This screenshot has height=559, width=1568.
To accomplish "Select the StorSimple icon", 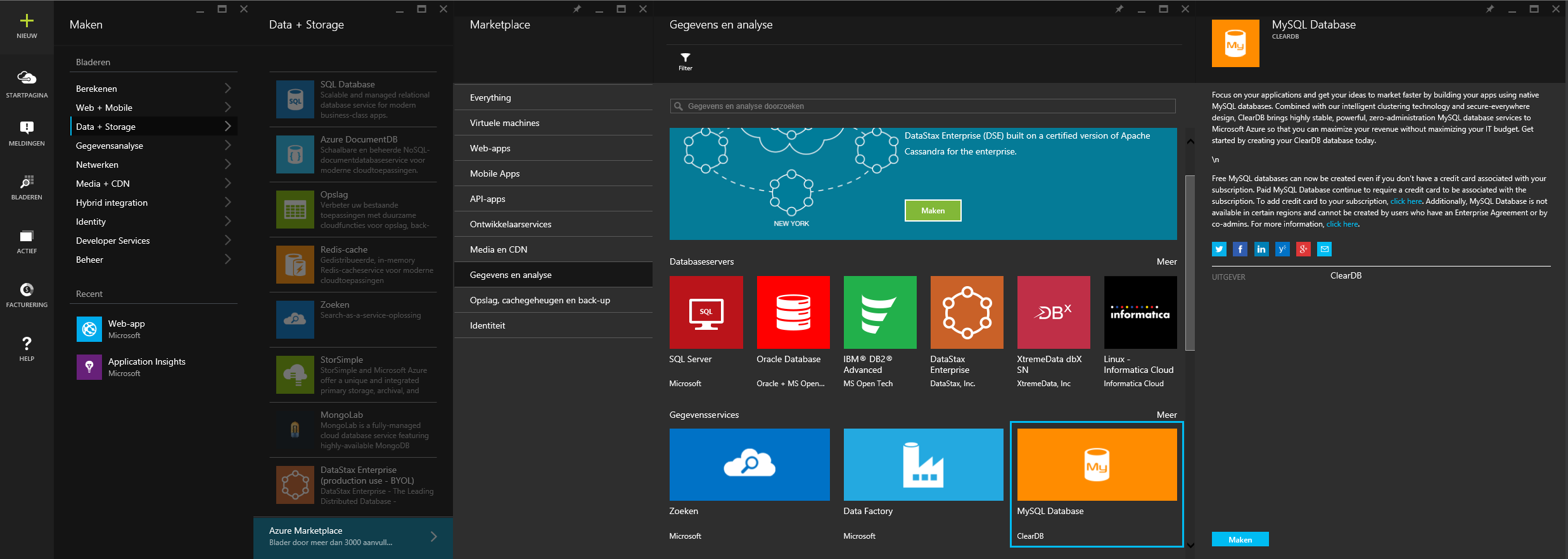I will [295, 375].
